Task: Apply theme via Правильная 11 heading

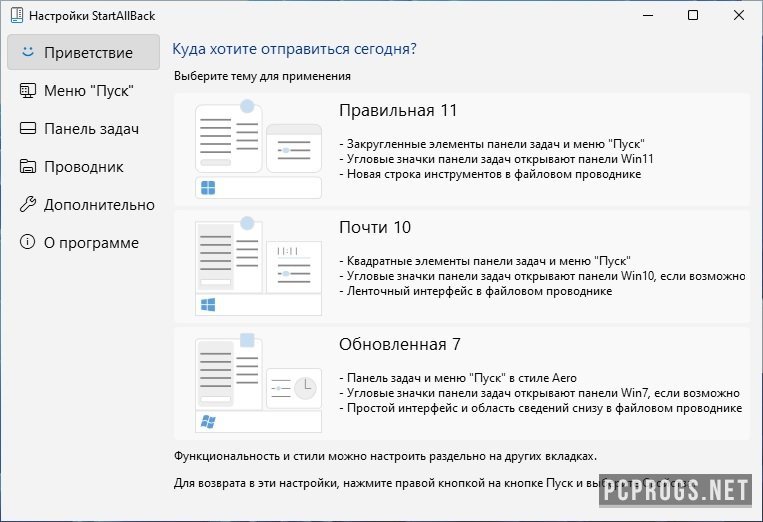Action: 398,110
